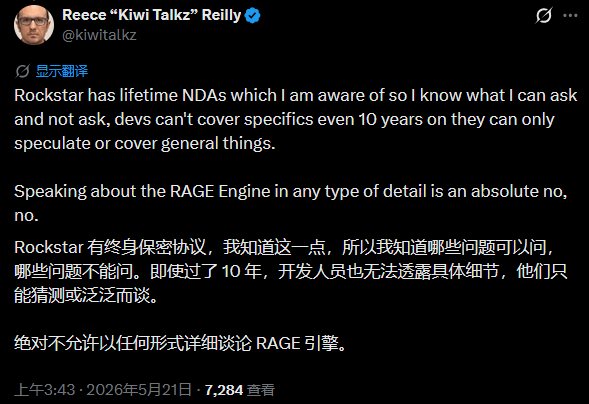
Task: Open the 7,284 view count
Action: [x=224, y=390]
